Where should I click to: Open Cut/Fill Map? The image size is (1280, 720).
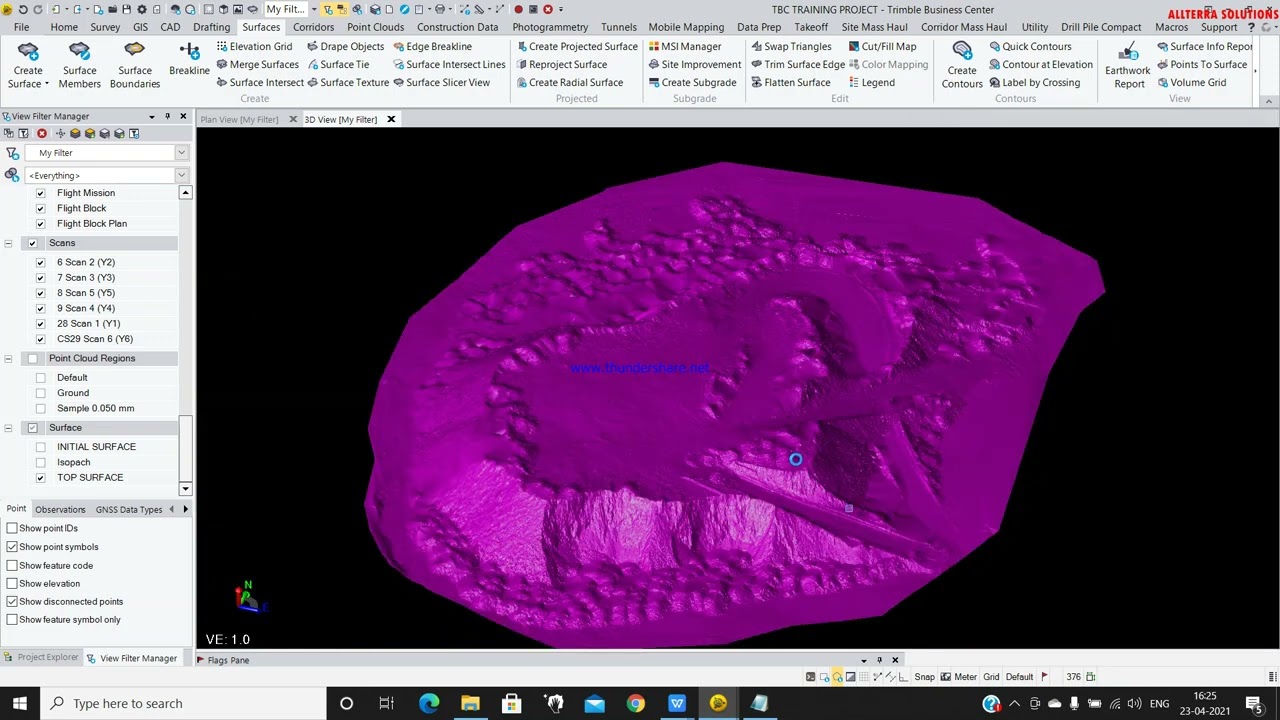882,47
